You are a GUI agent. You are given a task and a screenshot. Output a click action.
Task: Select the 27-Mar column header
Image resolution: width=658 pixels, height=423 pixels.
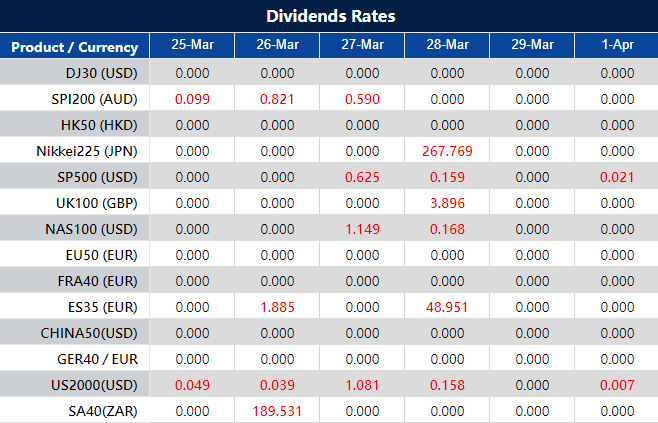click(x=362, y=46)
